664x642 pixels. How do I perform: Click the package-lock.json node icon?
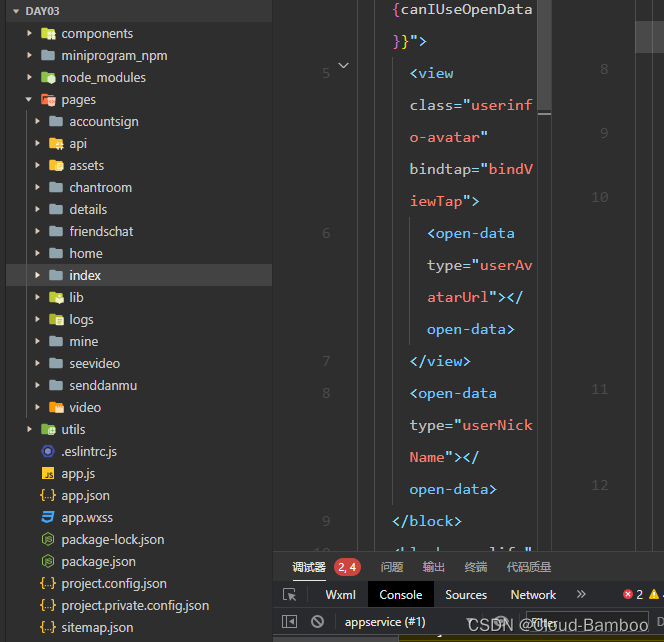(x=48, y=539)
